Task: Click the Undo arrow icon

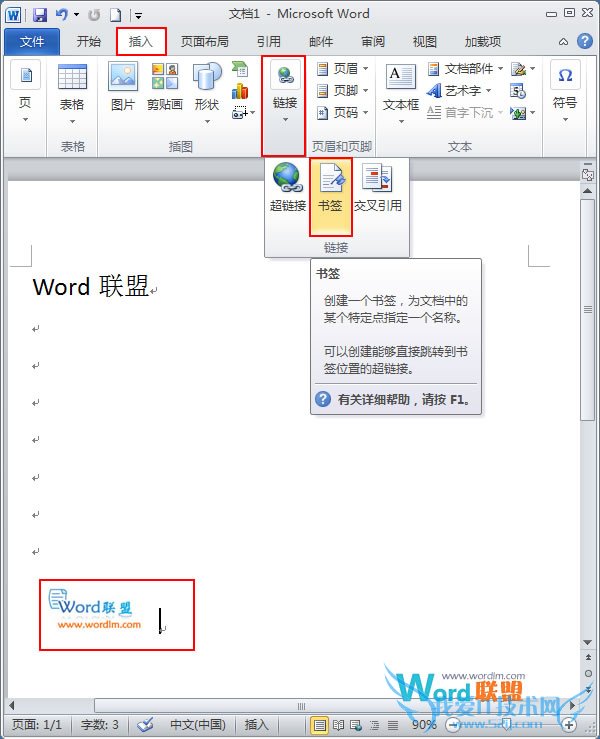Action: point(62,15)
